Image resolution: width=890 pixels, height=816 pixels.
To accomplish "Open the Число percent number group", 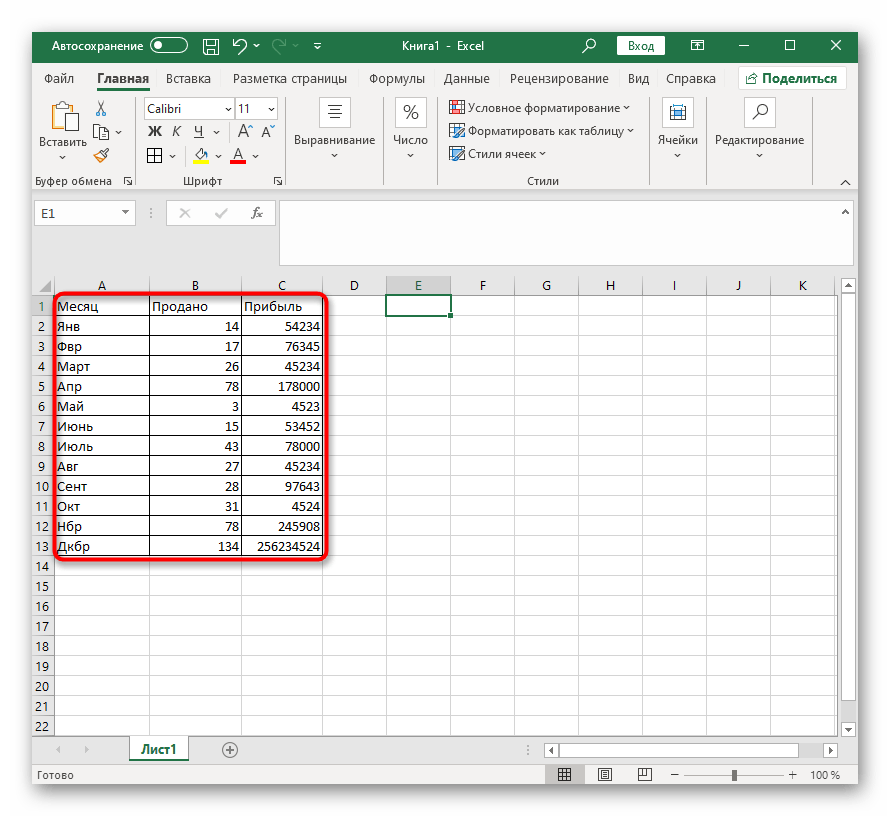I will [x=410, y=129].
